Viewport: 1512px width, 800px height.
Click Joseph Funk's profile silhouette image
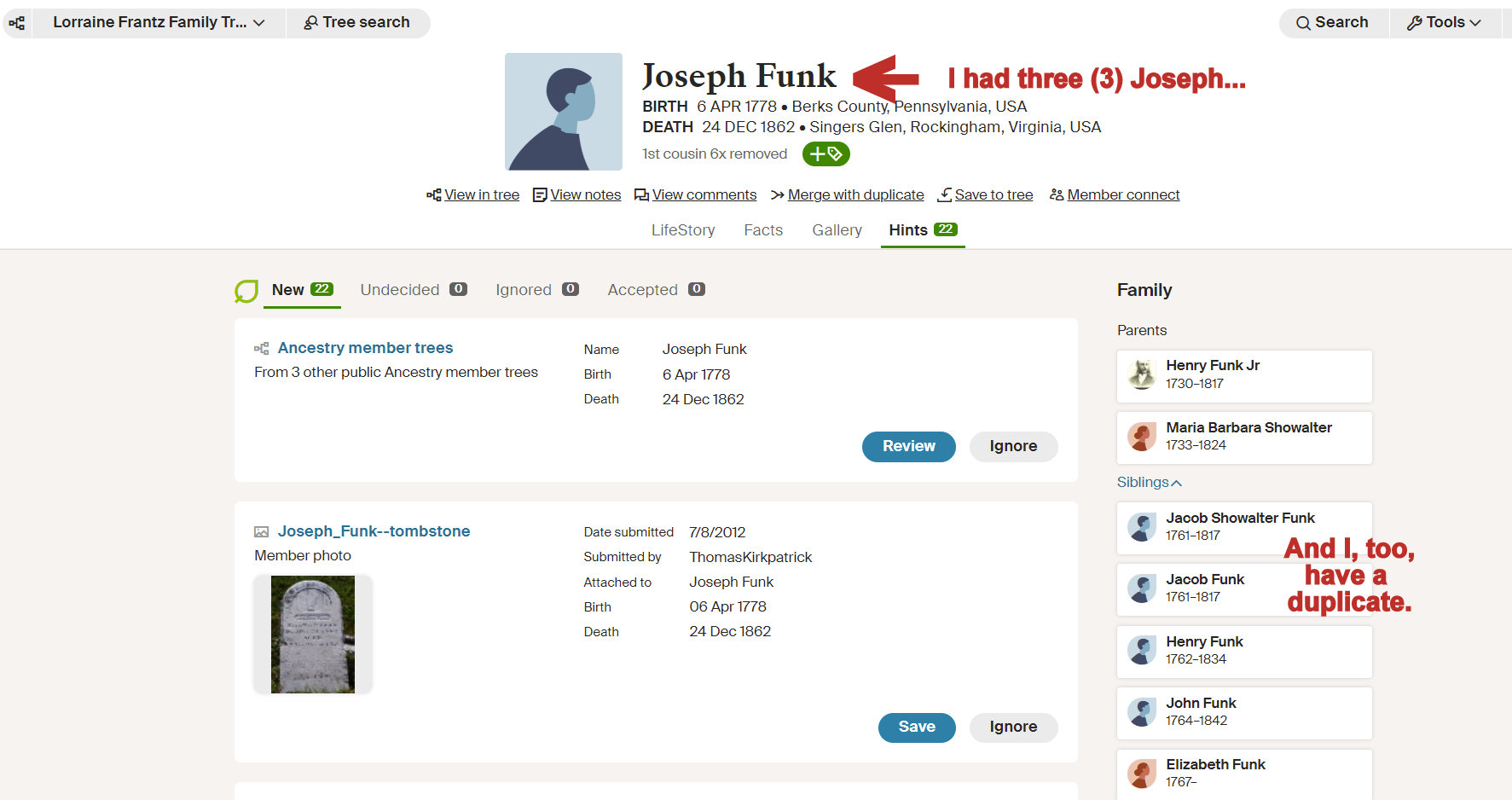563,112
